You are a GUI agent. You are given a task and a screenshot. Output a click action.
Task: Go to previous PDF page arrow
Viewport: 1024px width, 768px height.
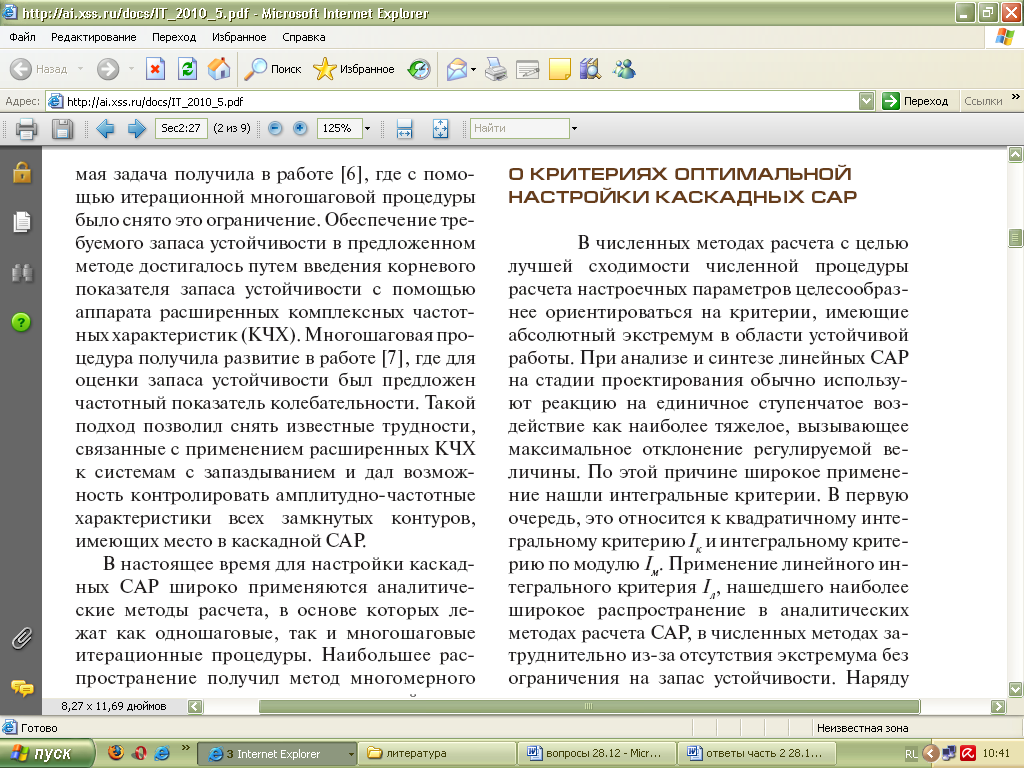tap(105, 129)
